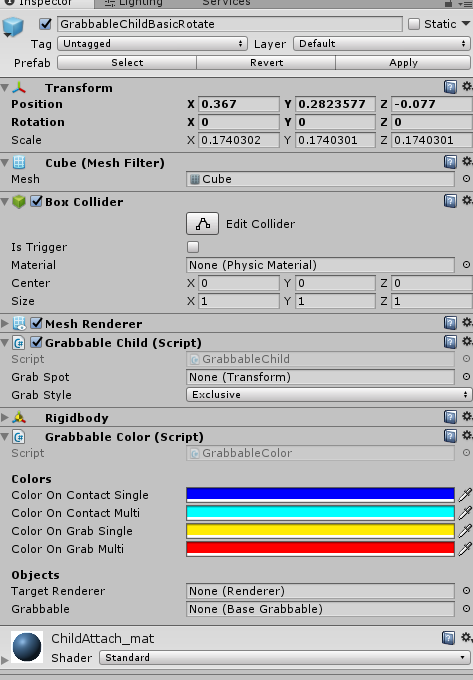Click the GameObject name field
473x680 pixels.
coord(230,24)
